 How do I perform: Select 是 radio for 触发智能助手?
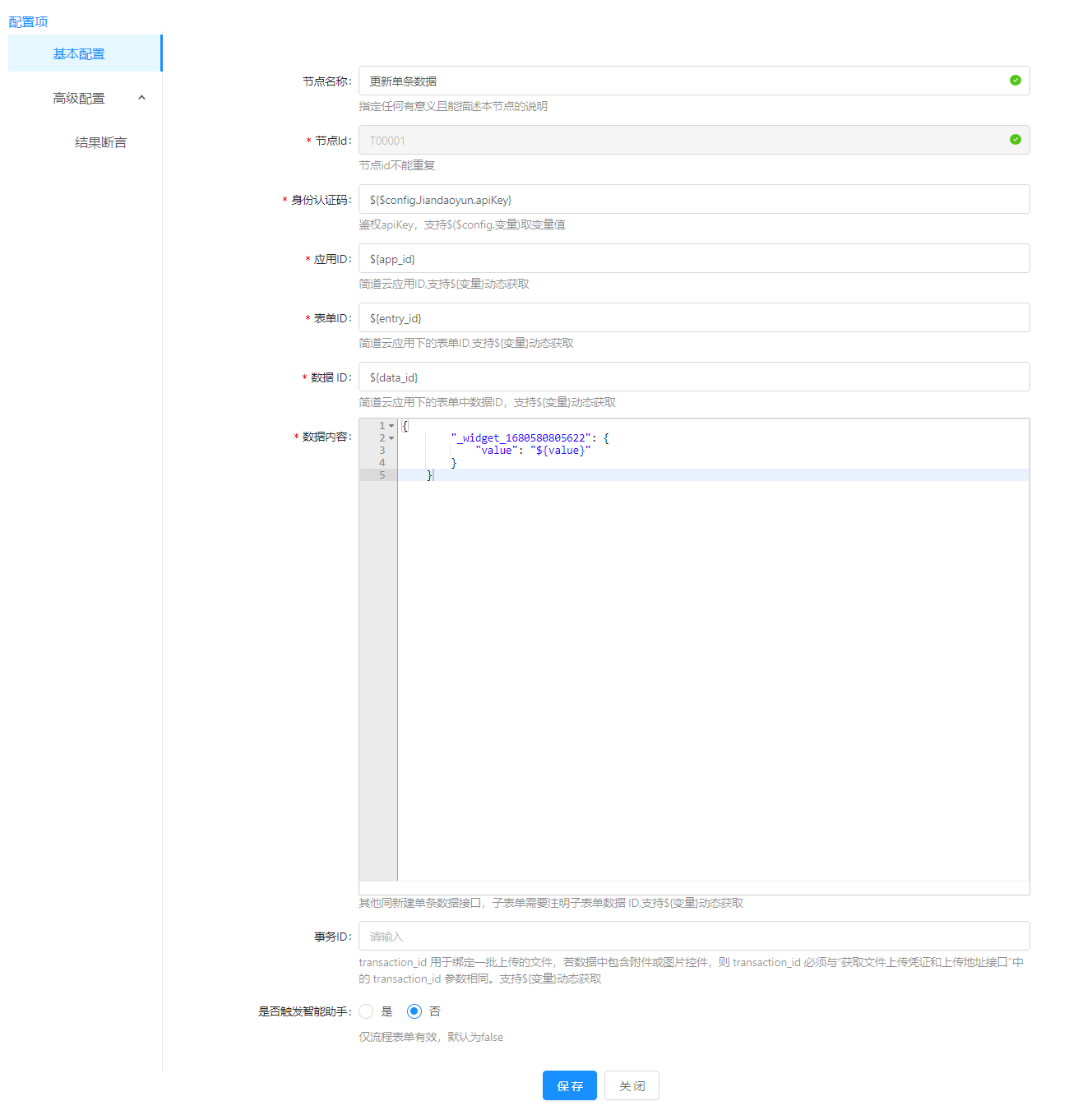point(366,1011)
